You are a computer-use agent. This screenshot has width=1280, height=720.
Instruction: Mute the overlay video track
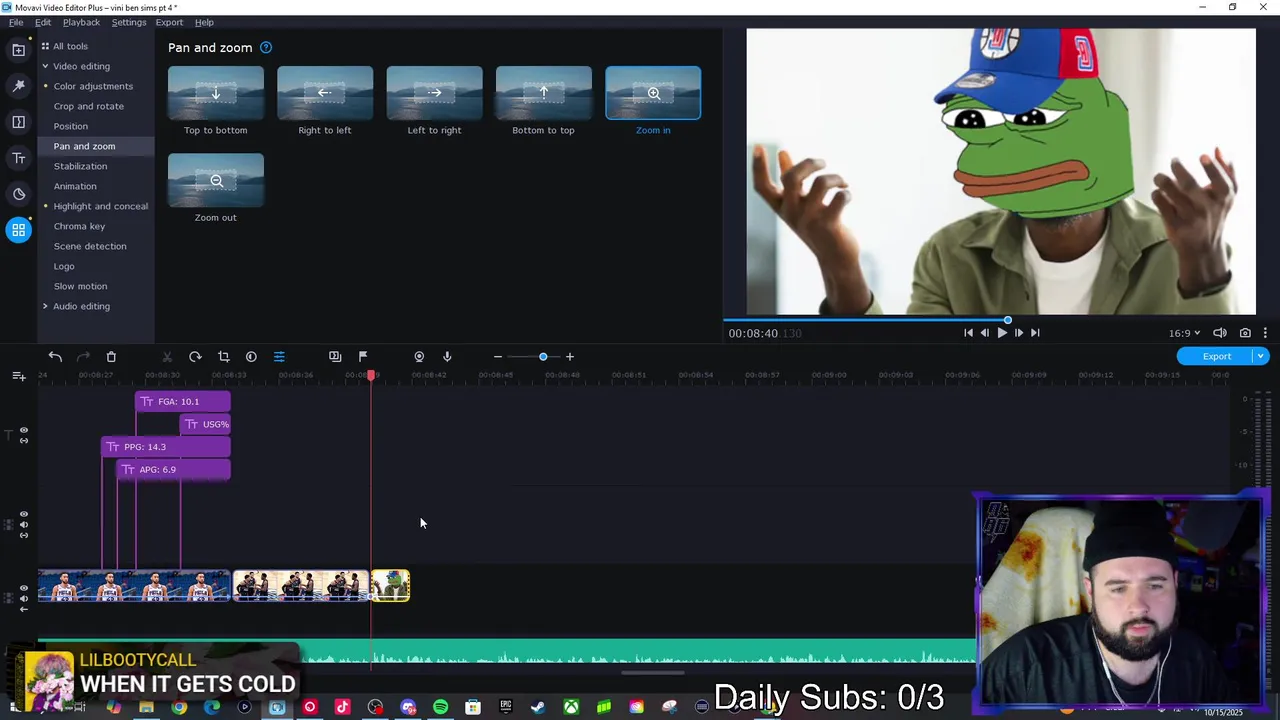(24, 524)
